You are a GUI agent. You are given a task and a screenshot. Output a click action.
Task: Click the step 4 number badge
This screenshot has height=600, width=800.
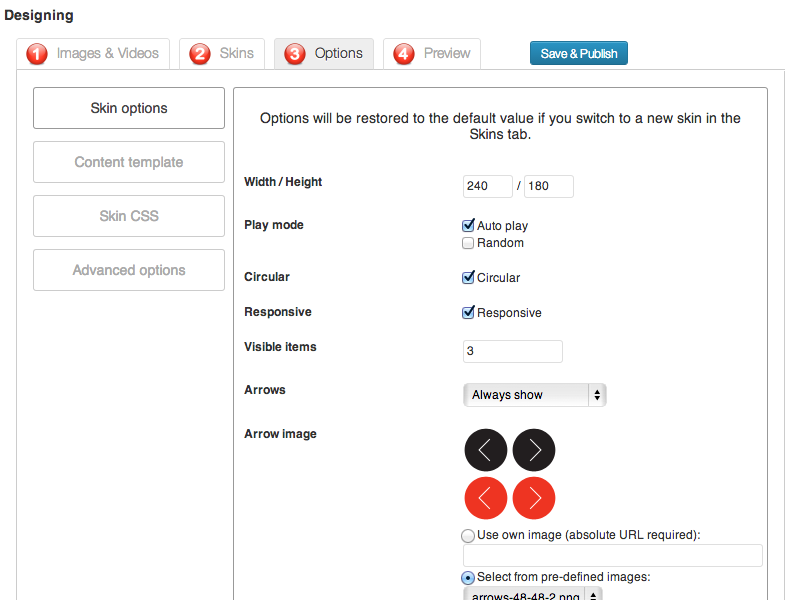pyautogui.click(x=404, y=54)
